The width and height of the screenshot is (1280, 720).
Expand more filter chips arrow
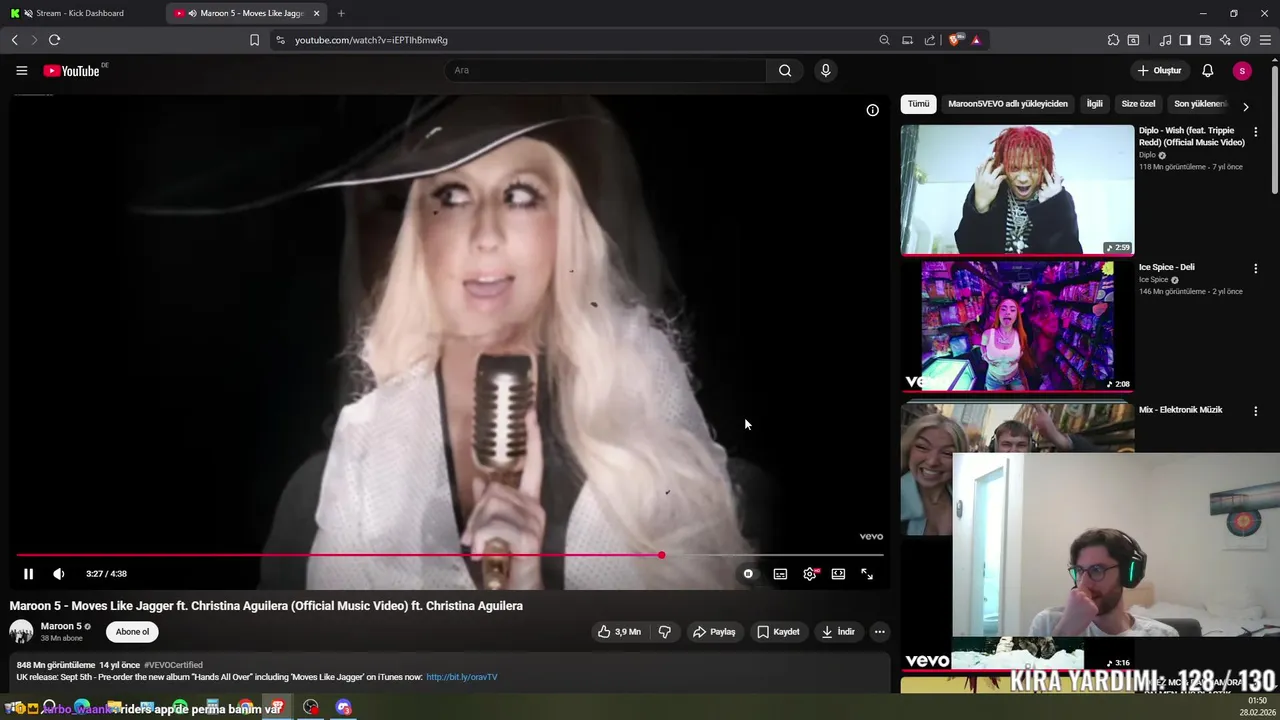point(1245,106)
